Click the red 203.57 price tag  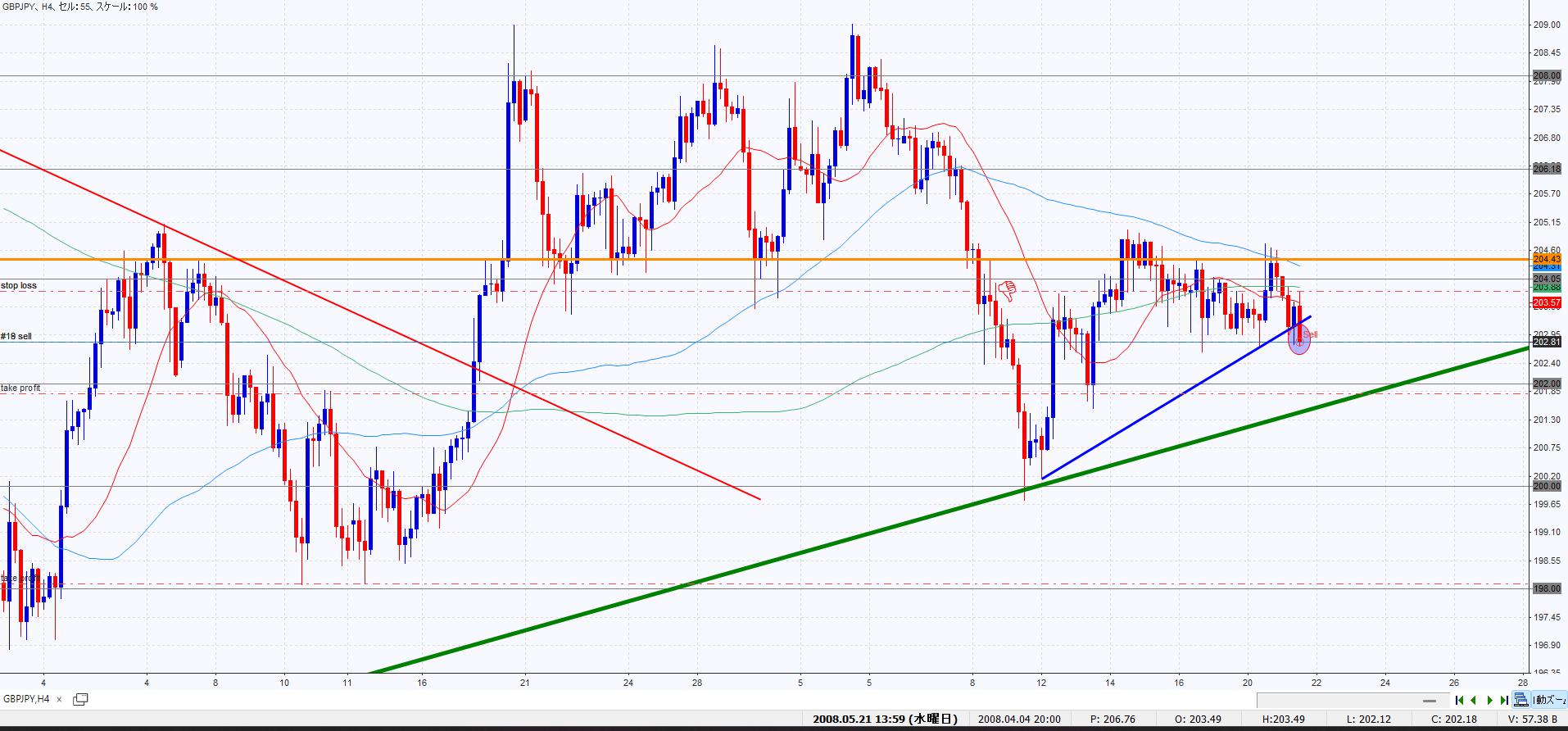pyautogui.click(x=1547, y=302)
